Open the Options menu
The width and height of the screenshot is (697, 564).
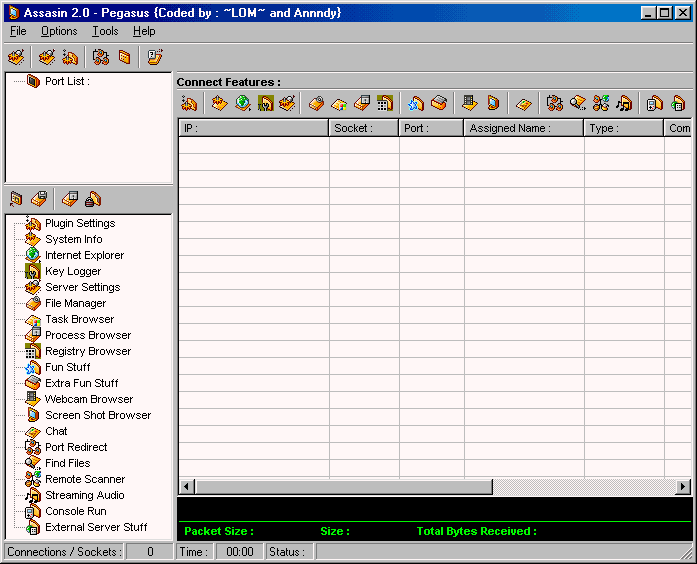[x=59, y=31]
